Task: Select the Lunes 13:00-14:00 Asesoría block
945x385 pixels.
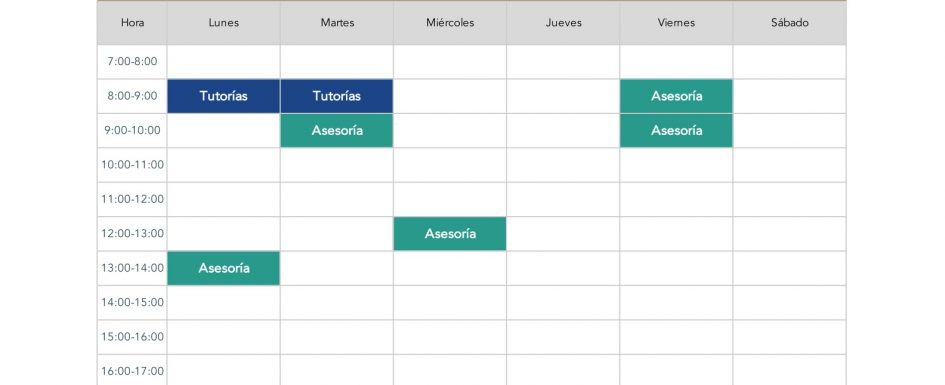Action: point(224,268)
